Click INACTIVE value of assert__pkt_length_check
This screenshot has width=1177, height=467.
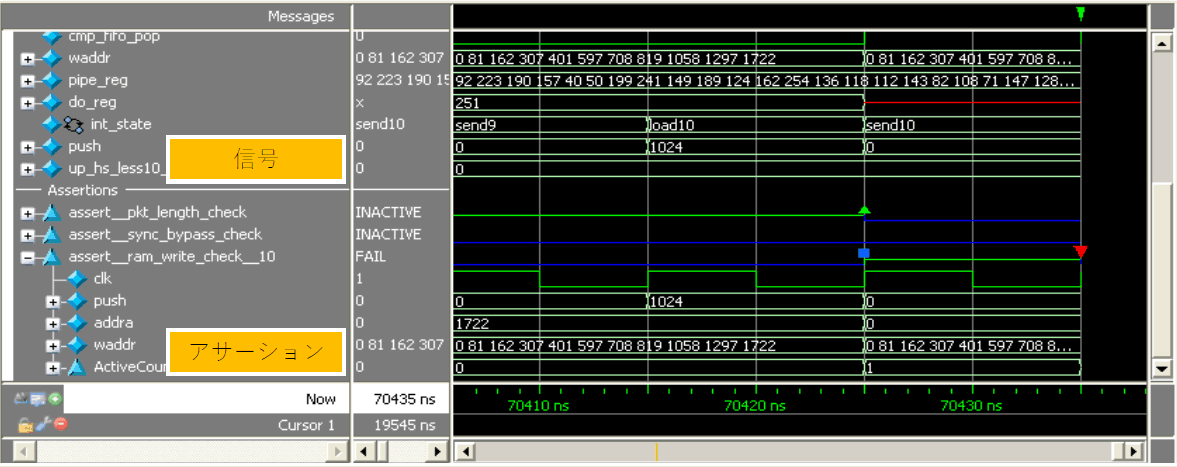388,213
